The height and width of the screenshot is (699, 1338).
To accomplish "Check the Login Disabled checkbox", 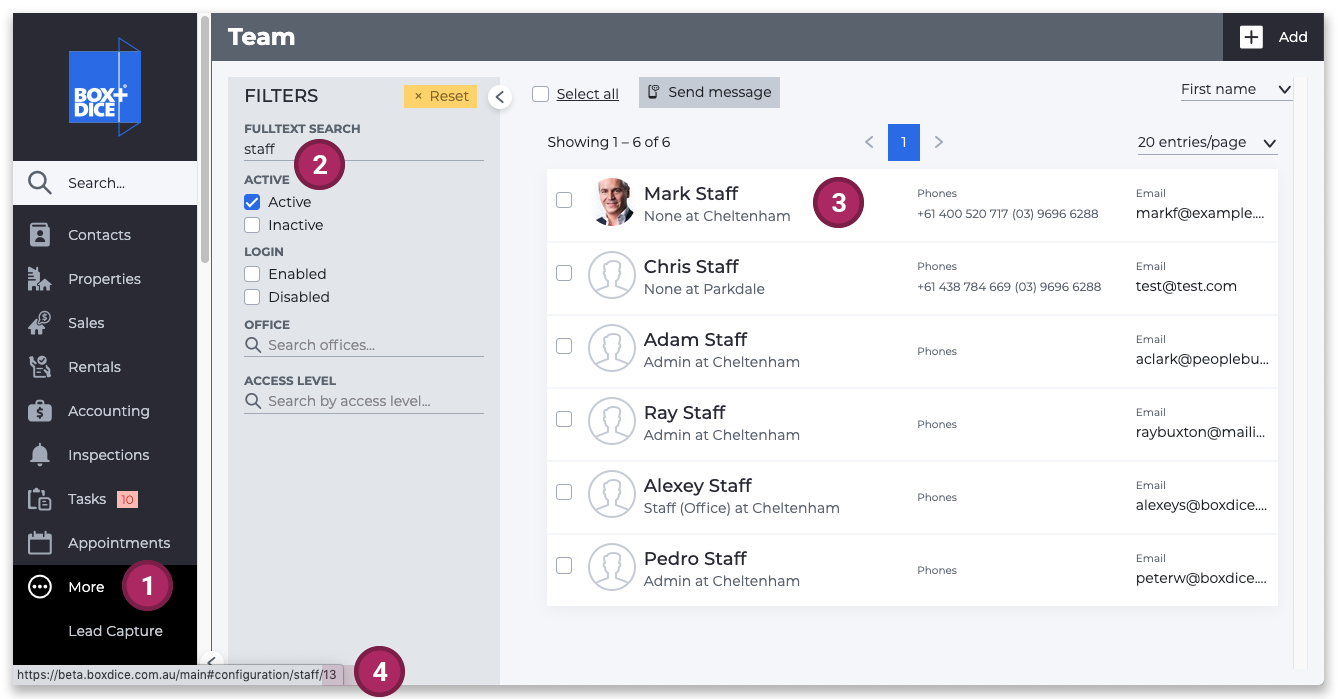I will pyautogui.click(x=252, y=297).
